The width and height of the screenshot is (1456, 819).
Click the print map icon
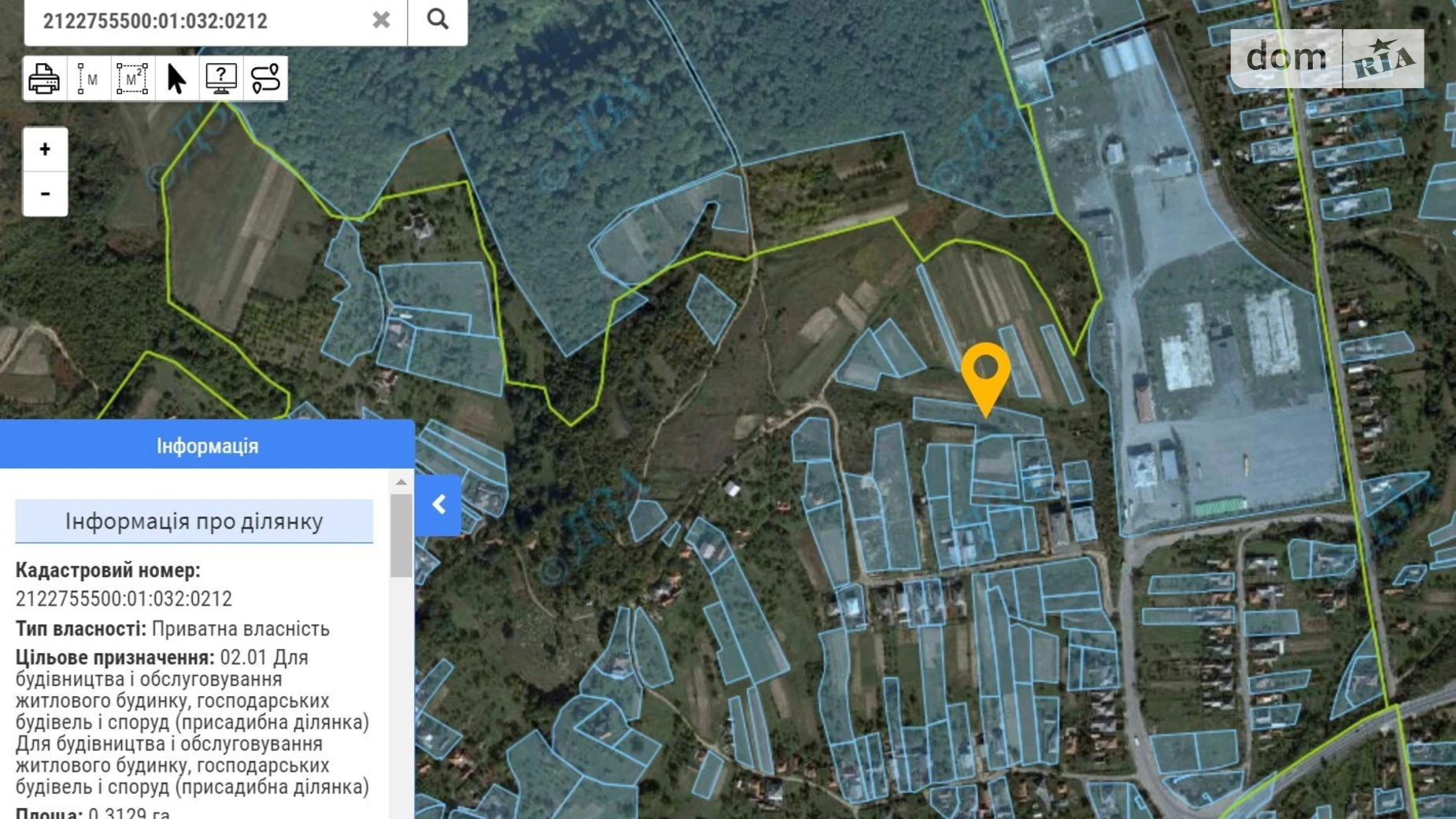(x=44, y=79)
